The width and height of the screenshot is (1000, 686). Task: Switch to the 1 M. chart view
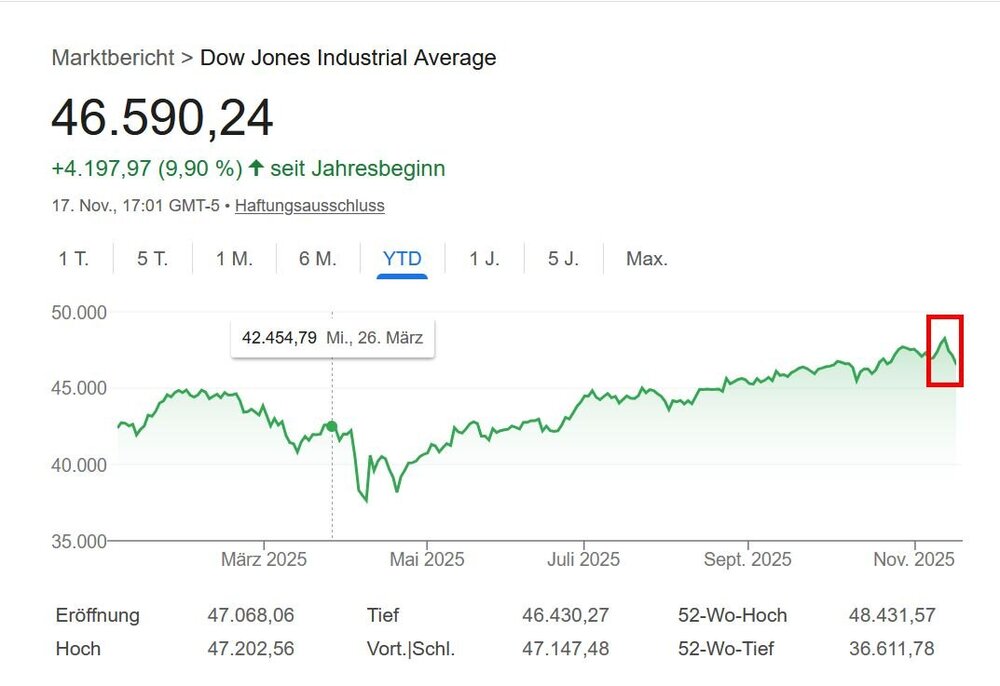[232, 258]
